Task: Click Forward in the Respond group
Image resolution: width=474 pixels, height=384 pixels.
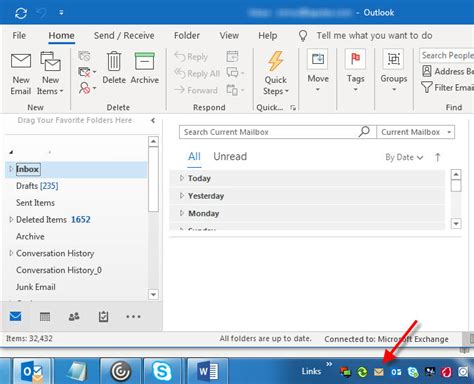Action: 196,90
